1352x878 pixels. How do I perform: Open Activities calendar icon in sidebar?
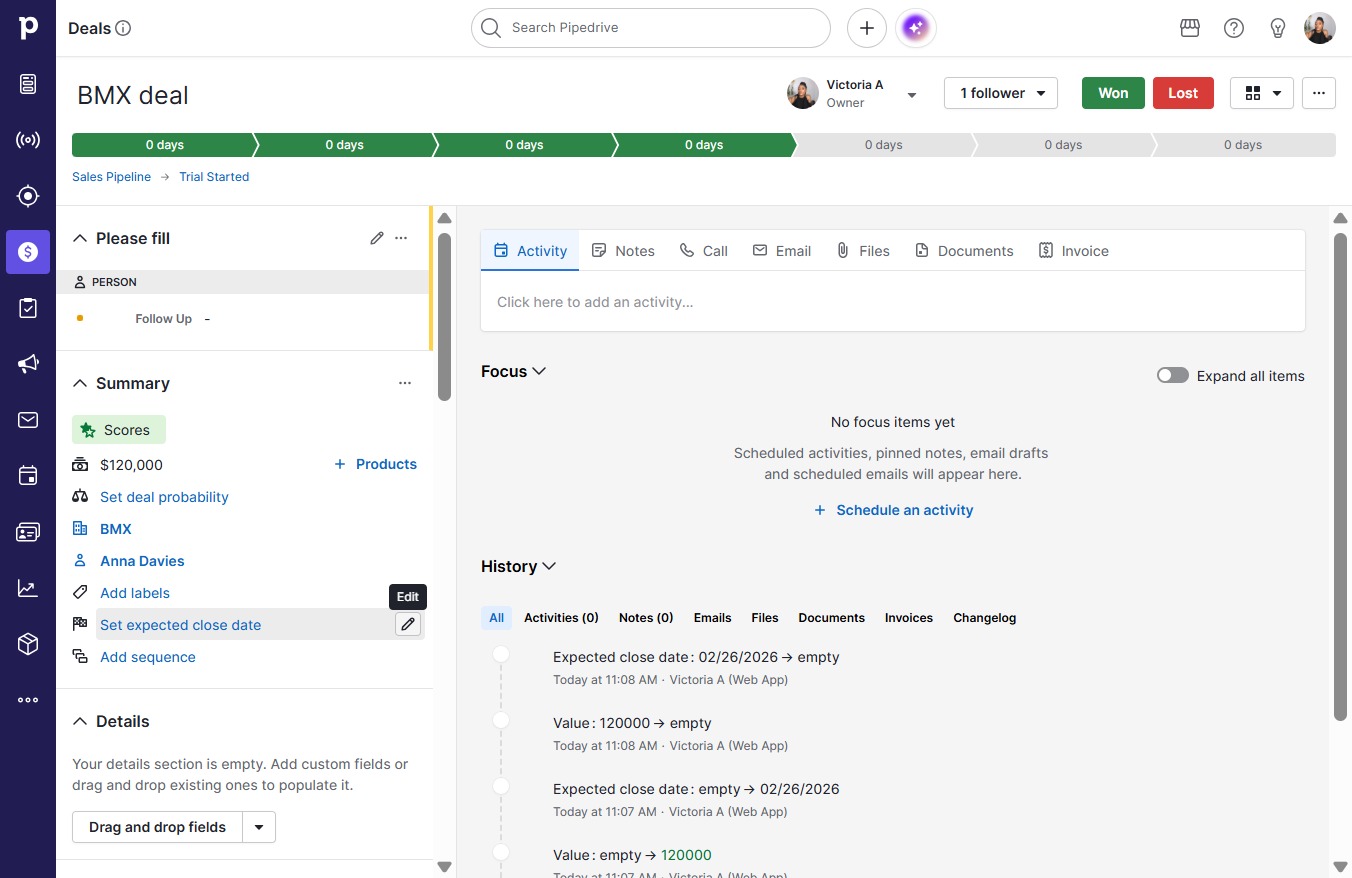(28, 476)
